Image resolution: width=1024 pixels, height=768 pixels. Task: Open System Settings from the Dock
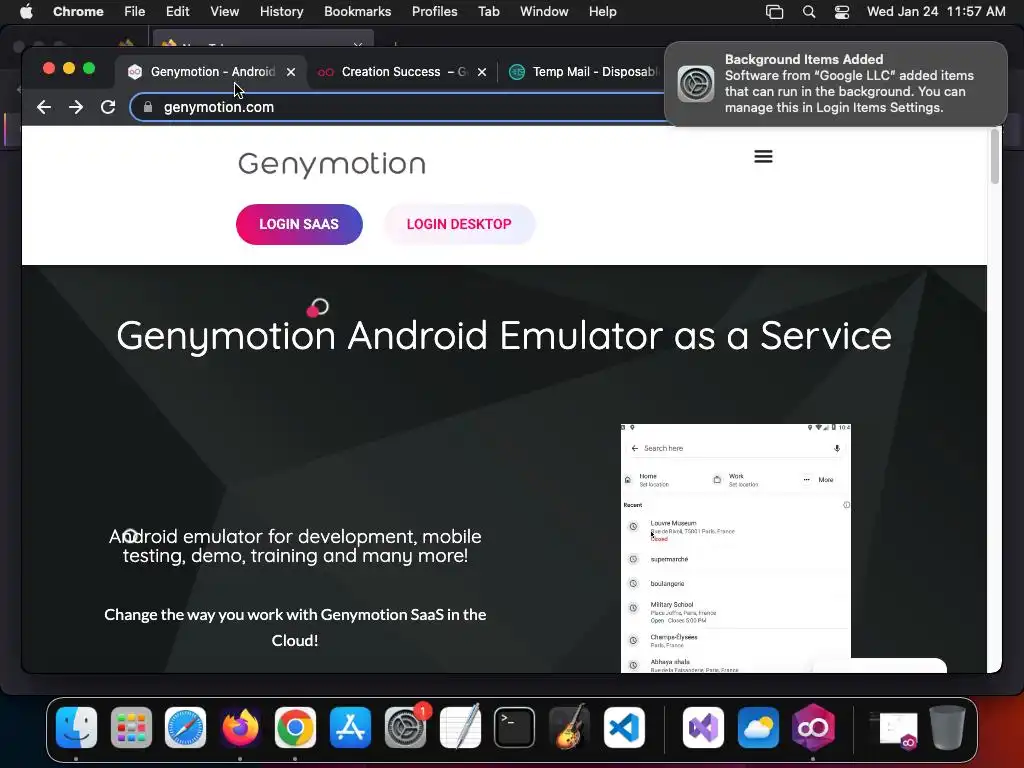pos(406,727)
